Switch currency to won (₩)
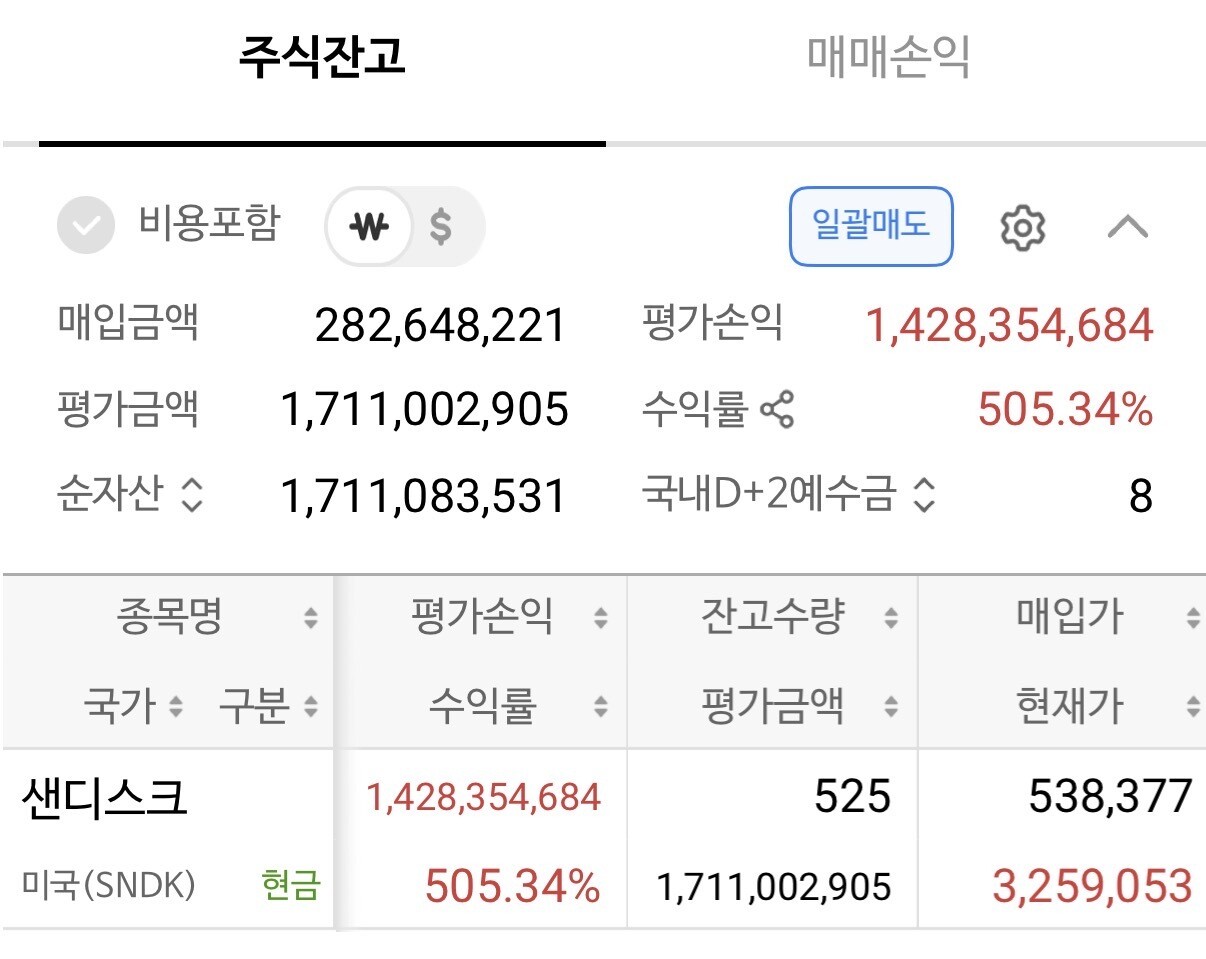Viewport: 1206px width, 959px height. pos(369,227)
